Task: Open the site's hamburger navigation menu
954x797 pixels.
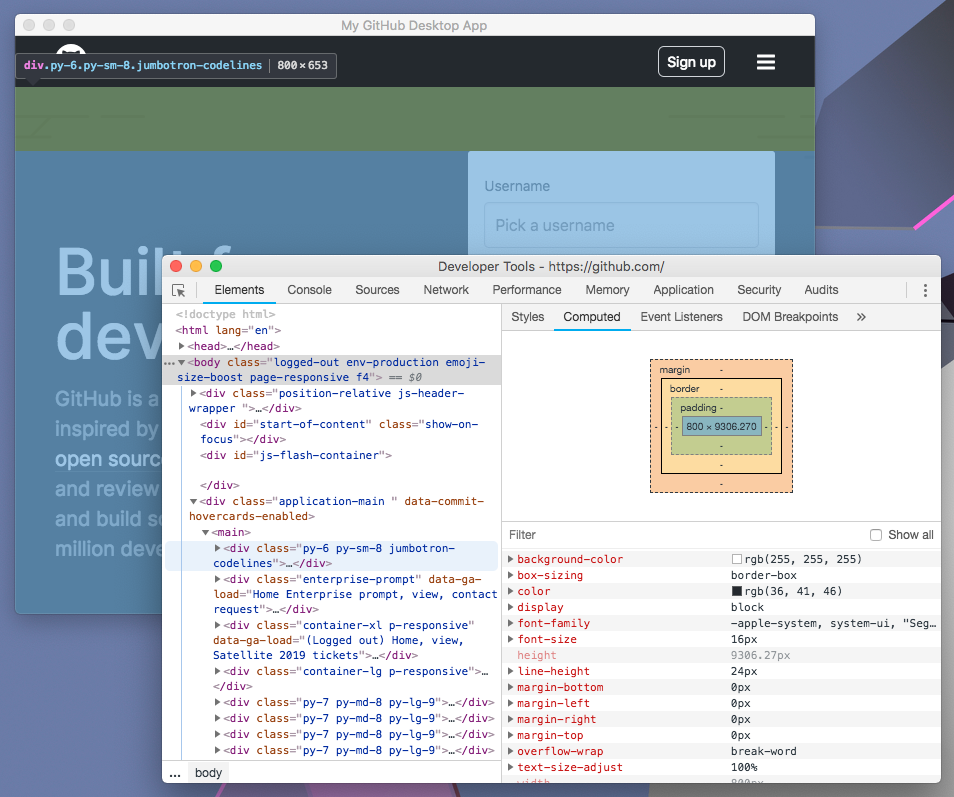Action: (x=765, y=61)
